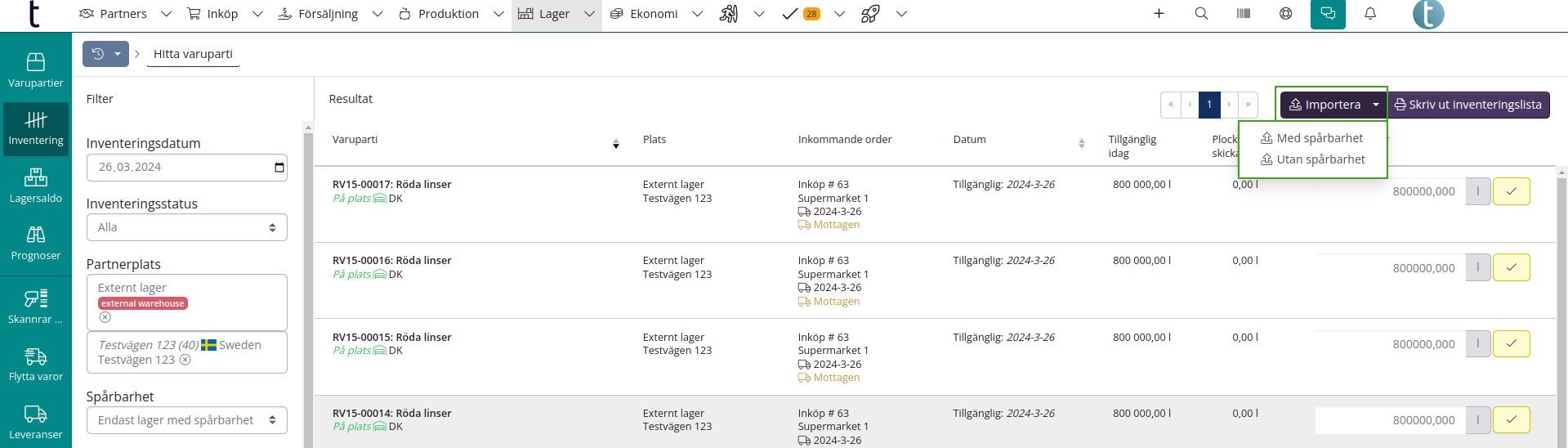This screenshot has height=448, width=1568.
Task: Click the Inventeringsdatum date field
Action: (x=186, y=168)
